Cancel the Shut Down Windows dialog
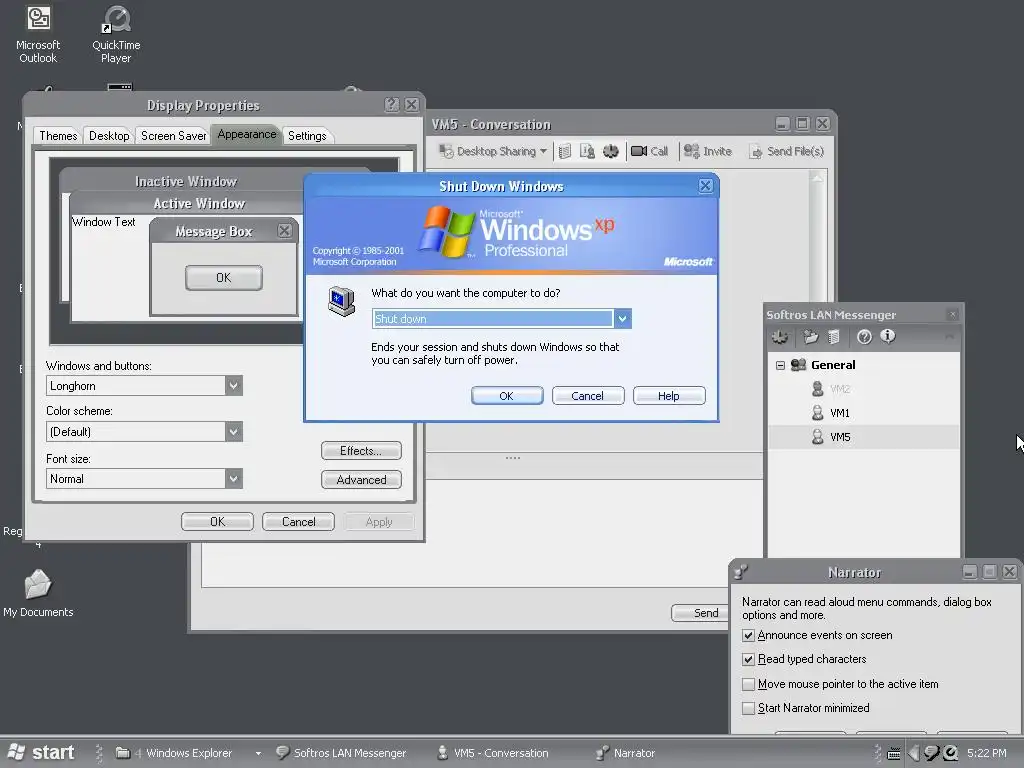Image resolution: width=1024 pixels, height=768 pixels. (588, 396)
